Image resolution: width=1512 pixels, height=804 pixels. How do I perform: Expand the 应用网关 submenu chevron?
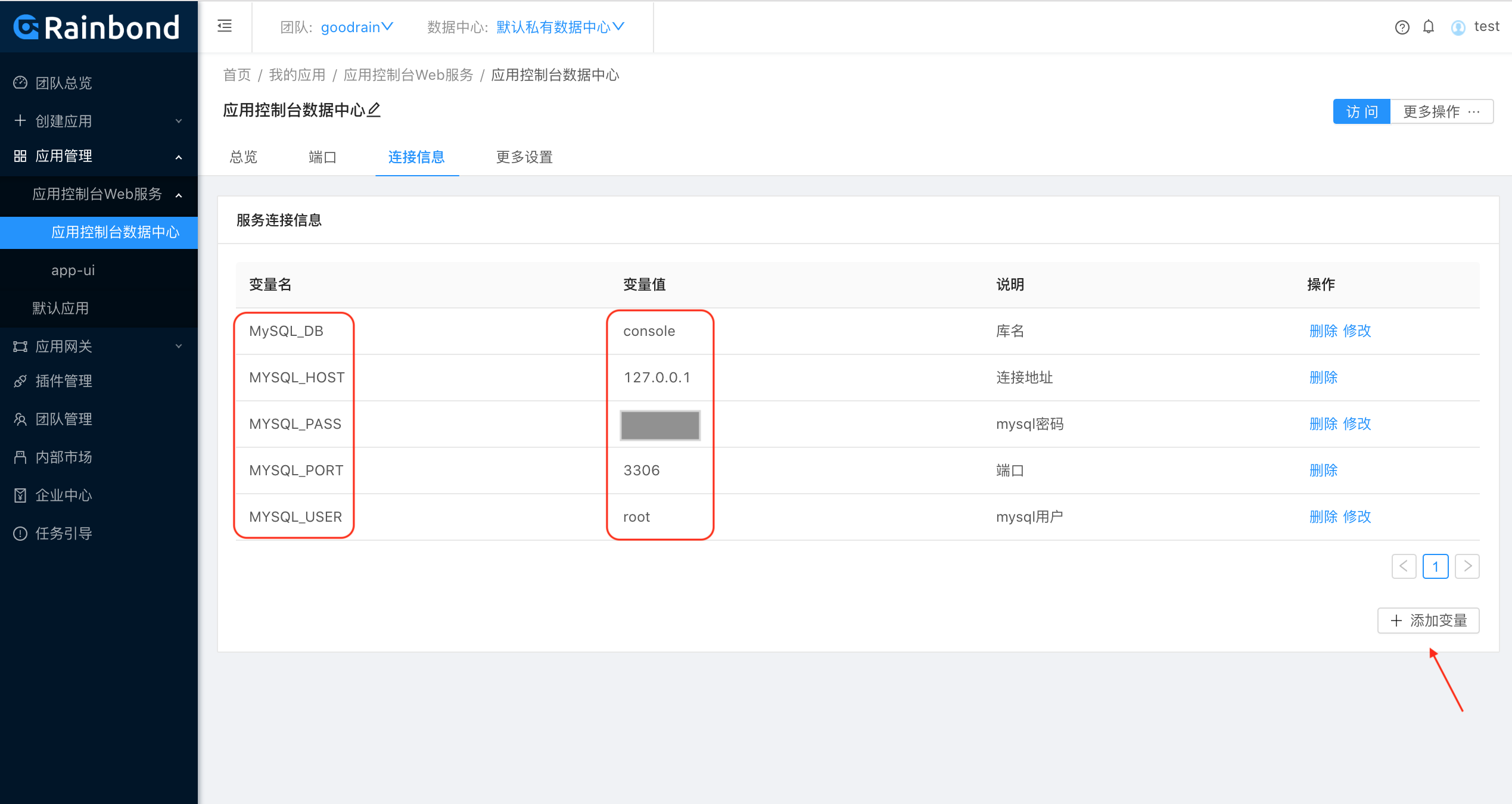click(x=179, y=346)
